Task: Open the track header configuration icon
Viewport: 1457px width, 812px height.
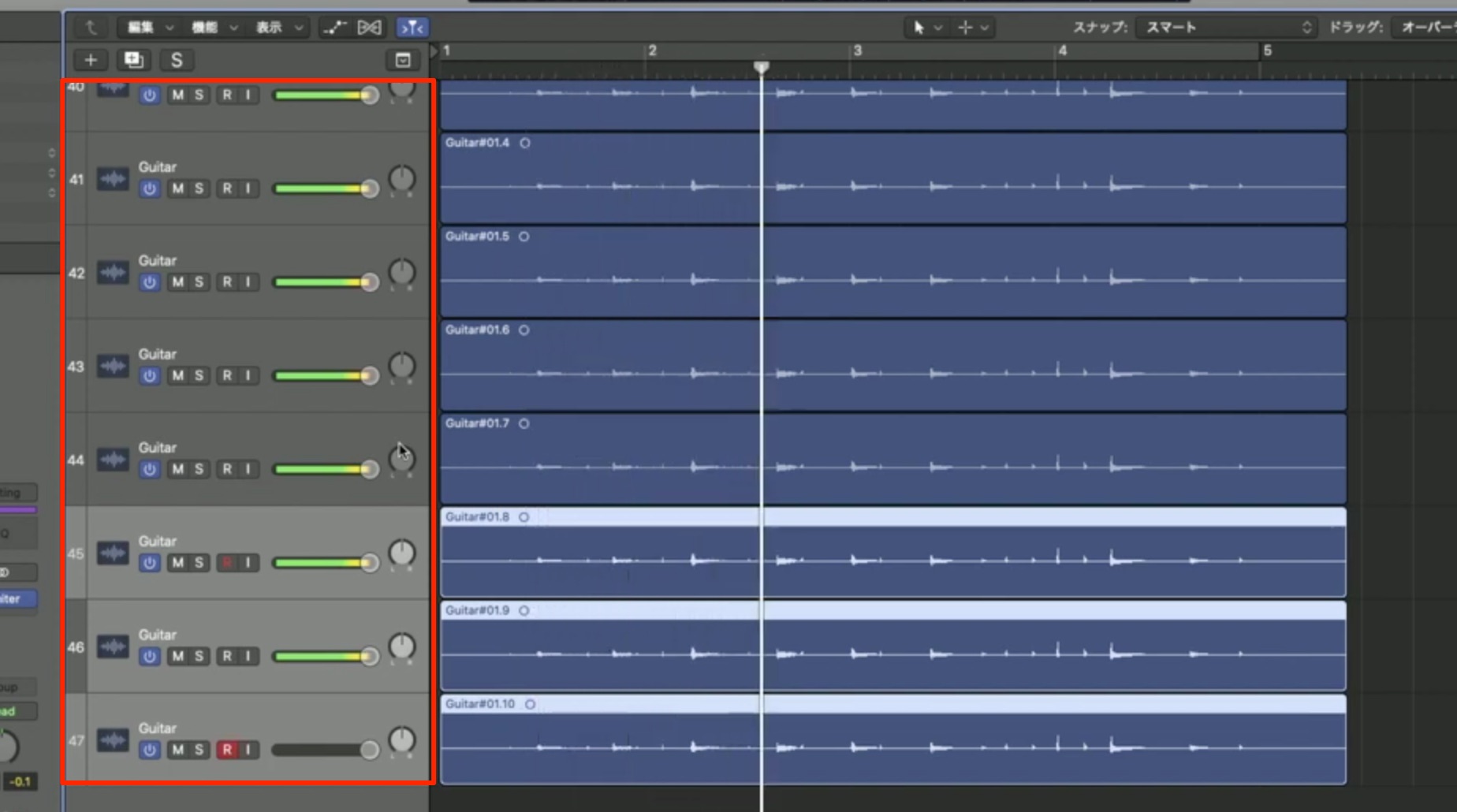Action: click(x=403, y=60)
